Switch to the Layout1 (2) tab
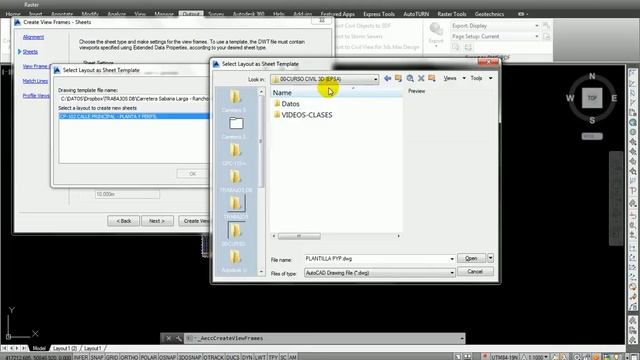The width and height of the screenshot is (640, 360). coord(65,348)
